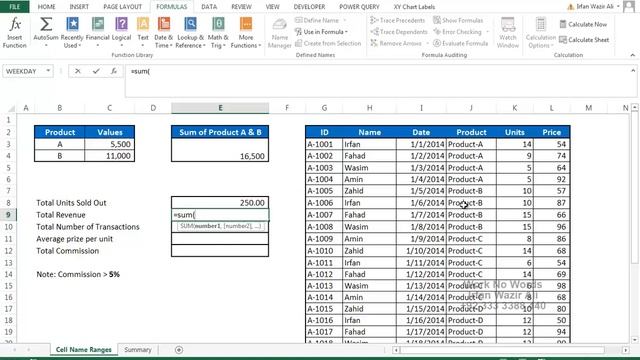Click the horizontal scrollbar left arrow
The height and width of the screenshot is (360, 640).
pos(396,350)
